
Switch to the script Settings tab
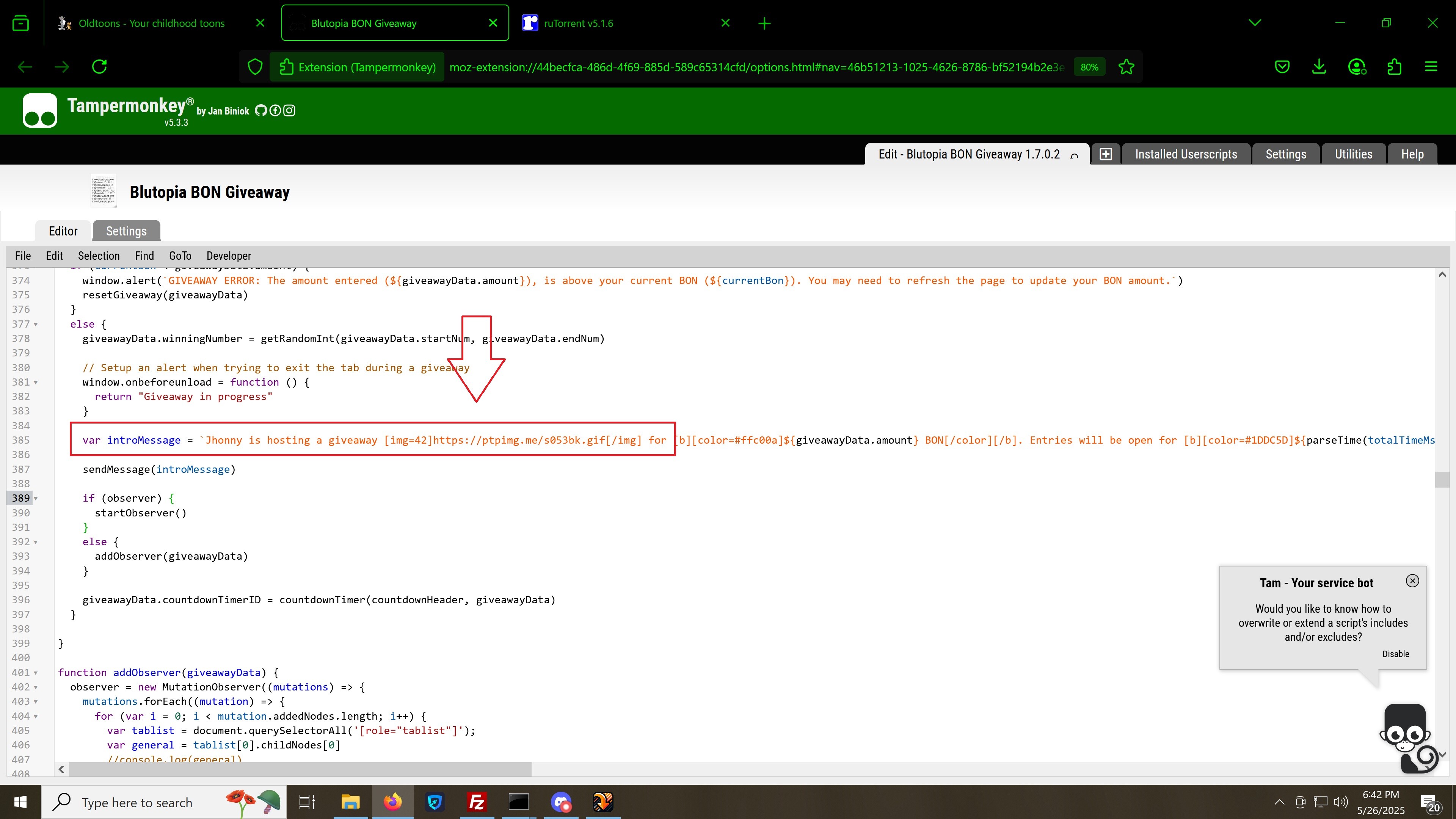[x=126, y=231]
